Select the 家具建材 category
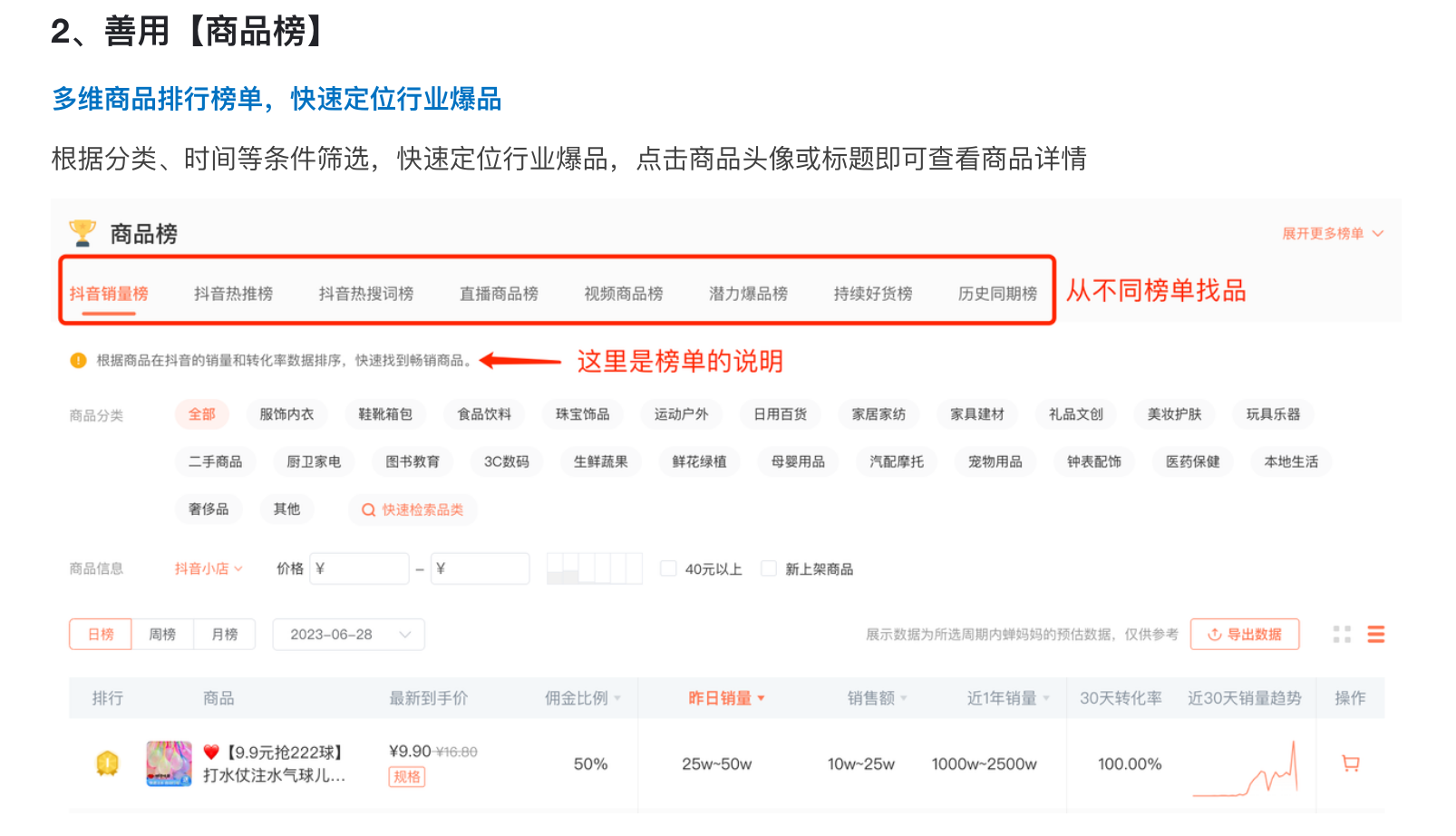The width and height of the screenshot is (1456, 836). tap(977, 414)
